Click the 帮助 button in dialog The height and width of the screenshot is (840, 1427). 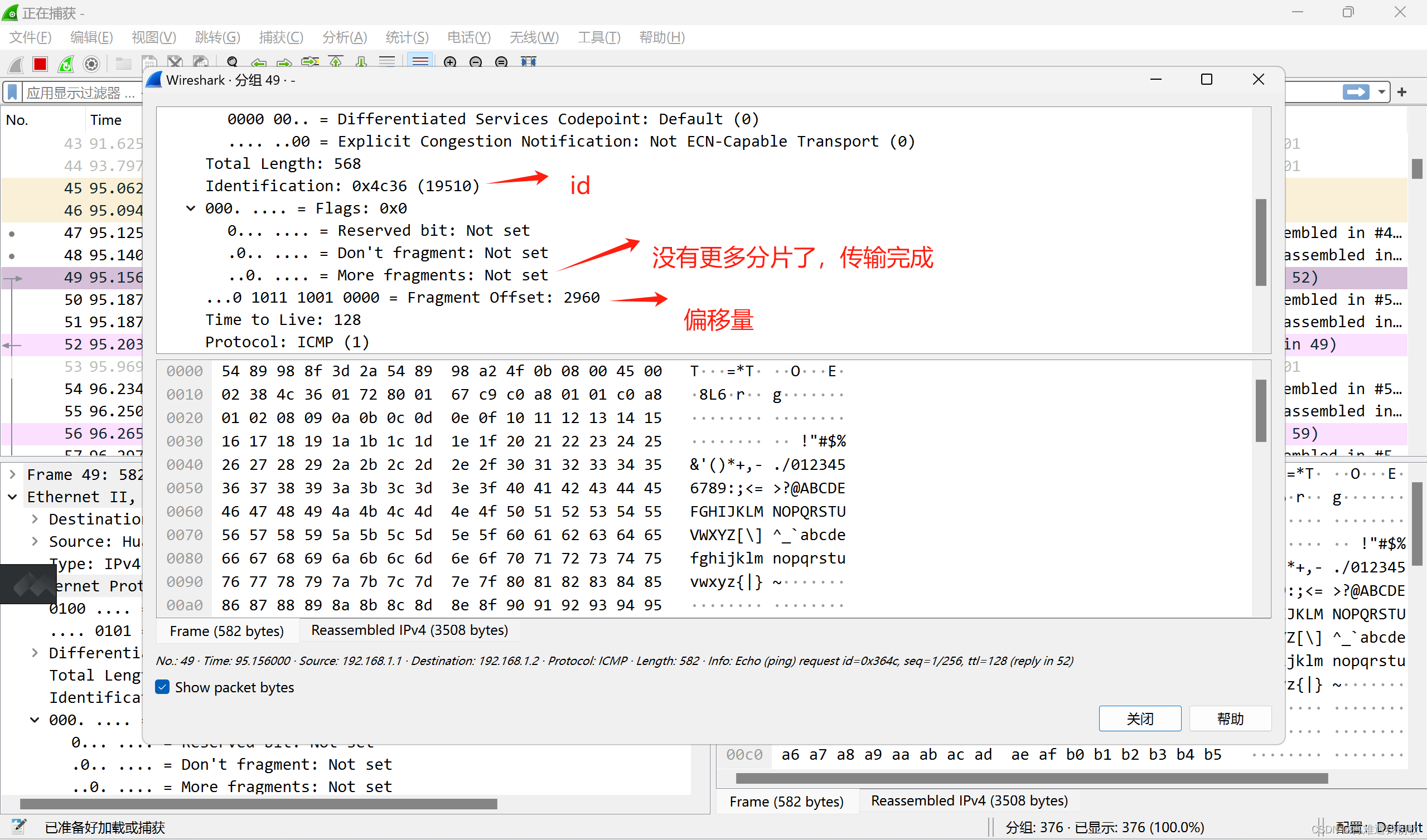point(1230,718)
